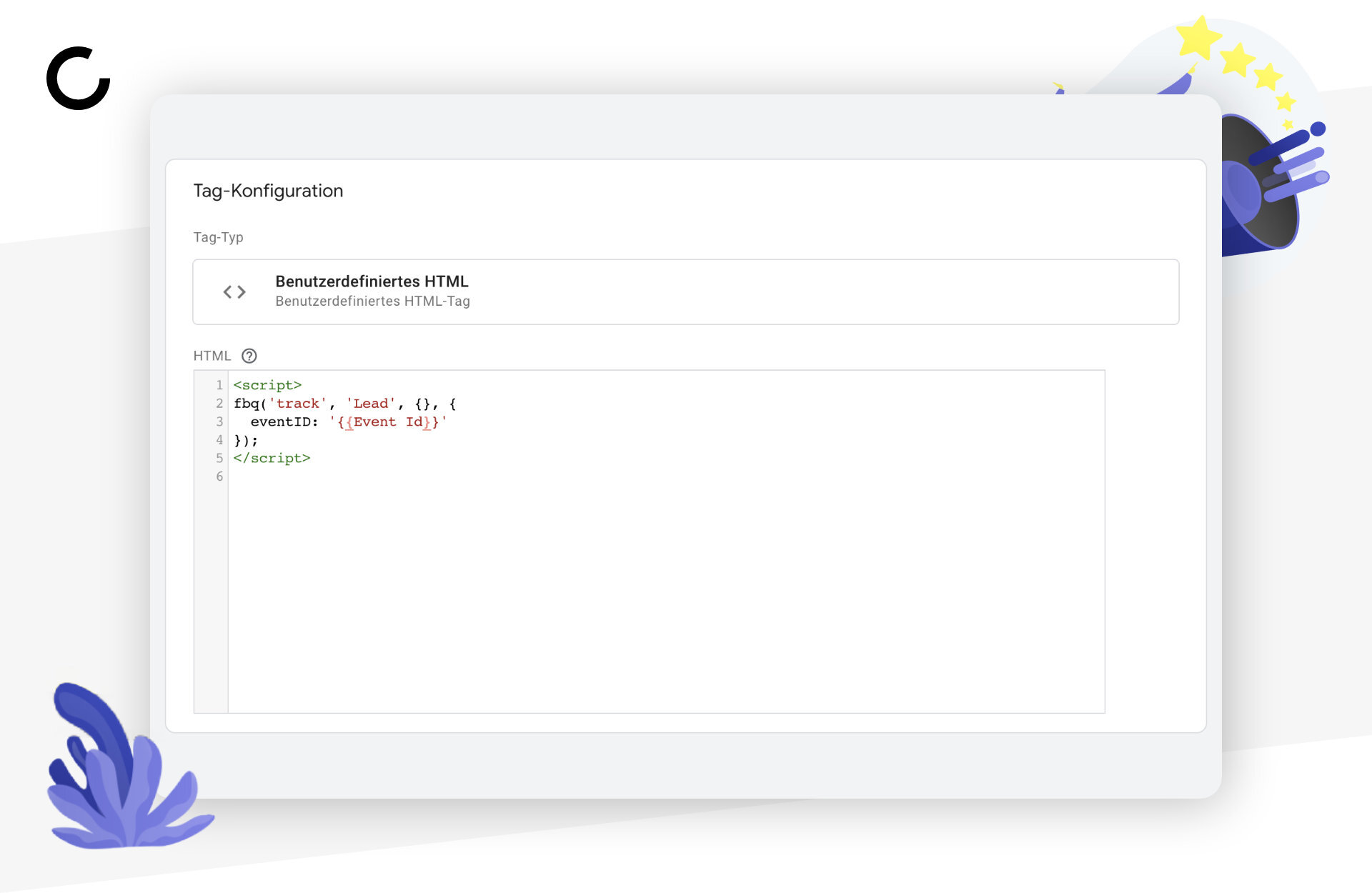This screenshot has height=893, width=1372.
Task: Click line number 2 in the gutter
Action: coord(219,404)
